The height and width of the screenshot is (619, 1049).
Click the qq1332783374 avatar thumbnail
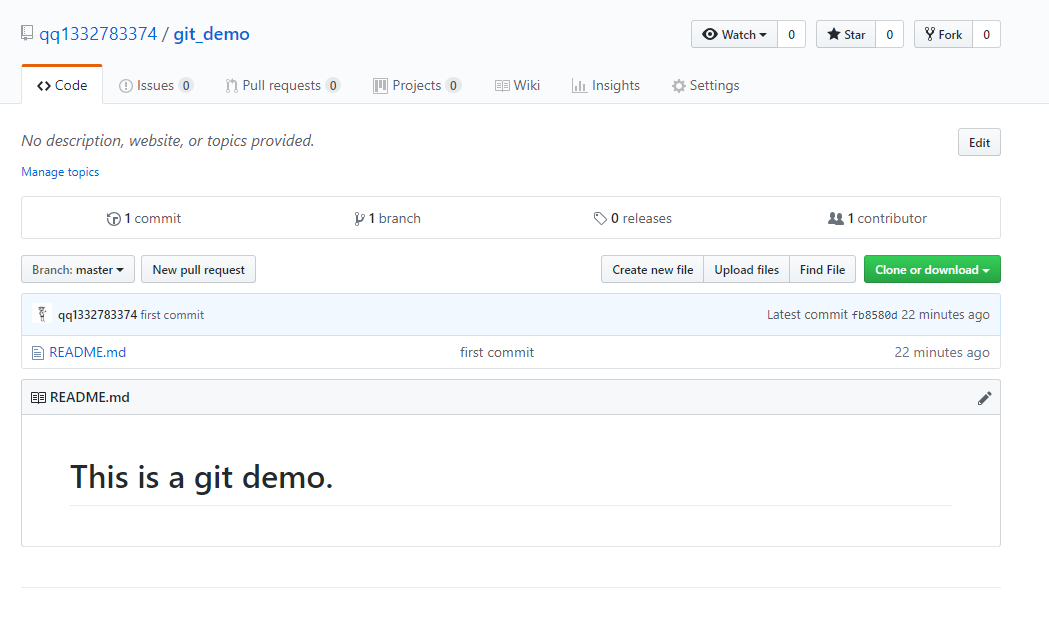click(x=42, y=314)
